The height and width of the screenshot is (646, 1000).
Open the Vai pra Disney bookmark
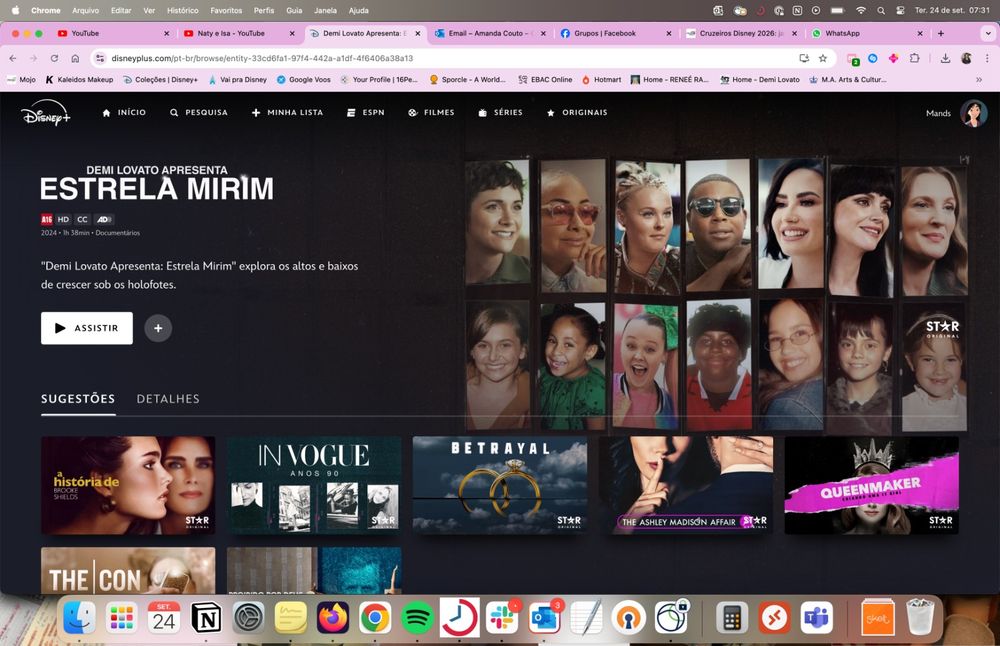[x=237, y=80]
